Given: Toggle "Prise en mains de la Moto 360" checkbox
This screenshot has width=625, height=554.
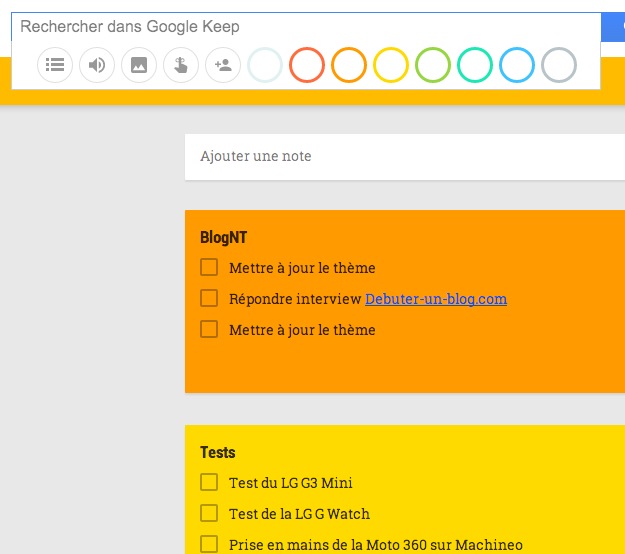Looking at the screenshot, I should pyautogui.click(x=209, y=544).
